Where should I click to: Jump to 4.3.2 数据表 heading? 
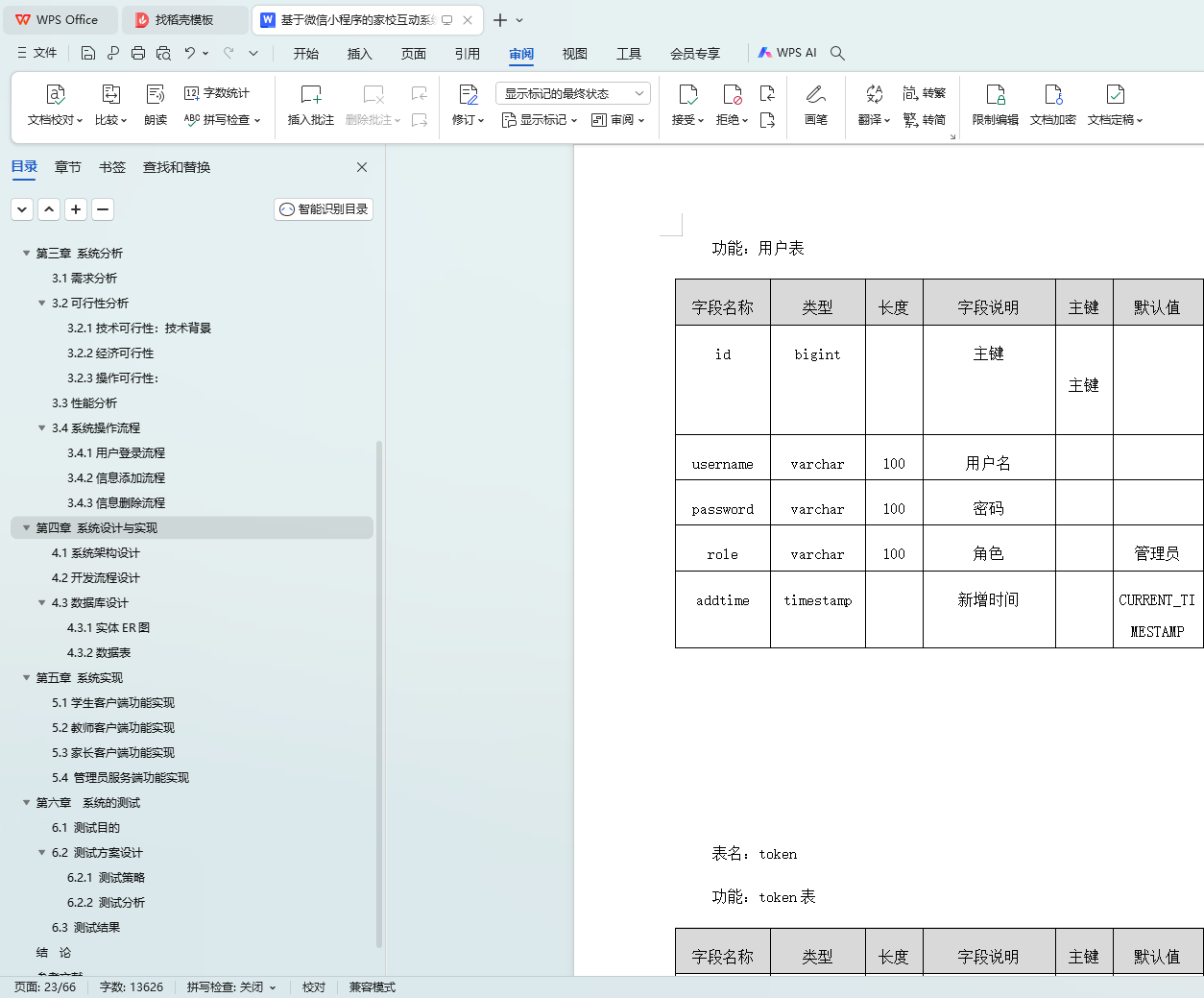tap(99, 653)
